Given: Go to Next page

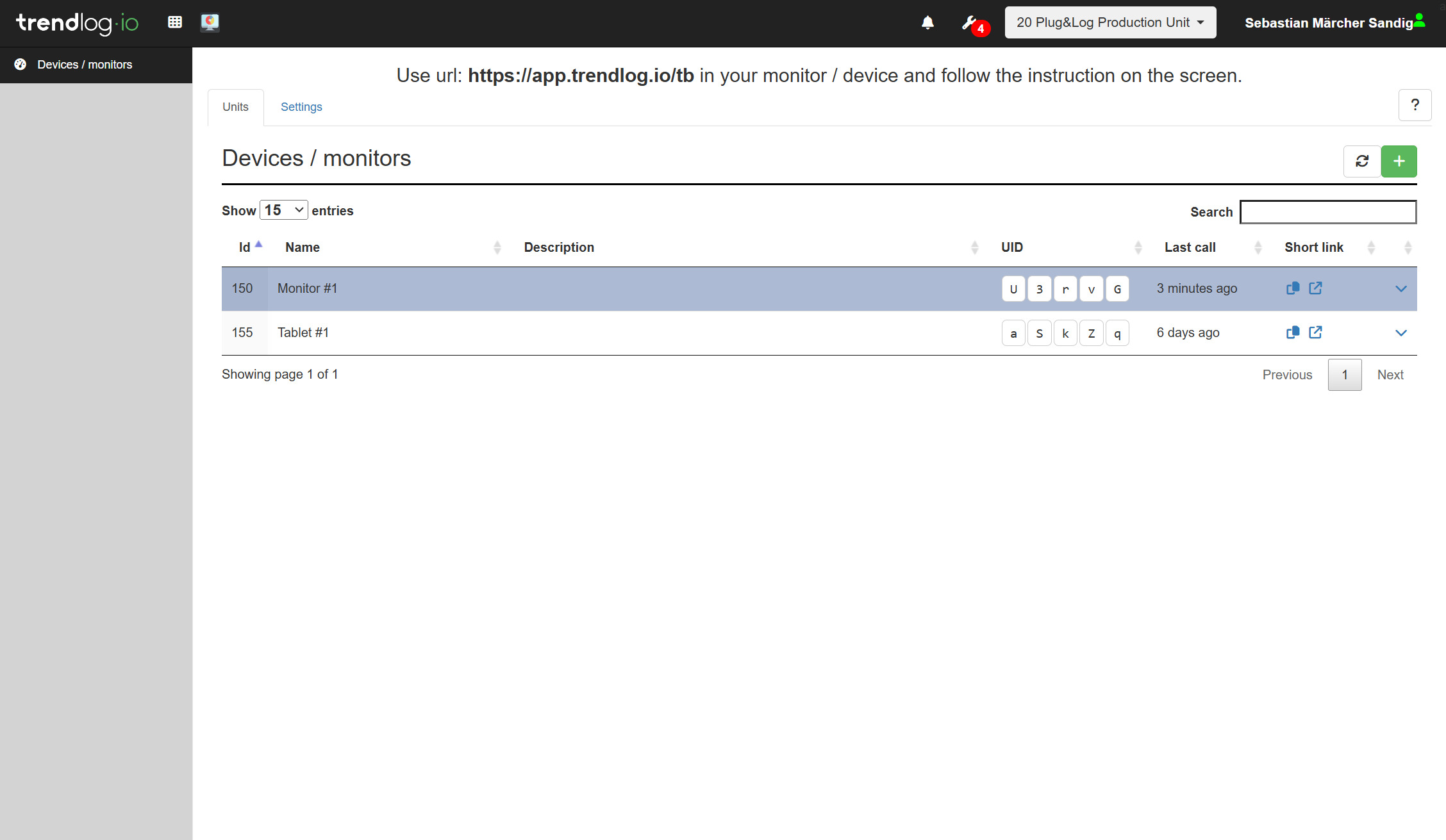Looking at the screenshot, I should pyautogui.click(x=1390, y=375).
